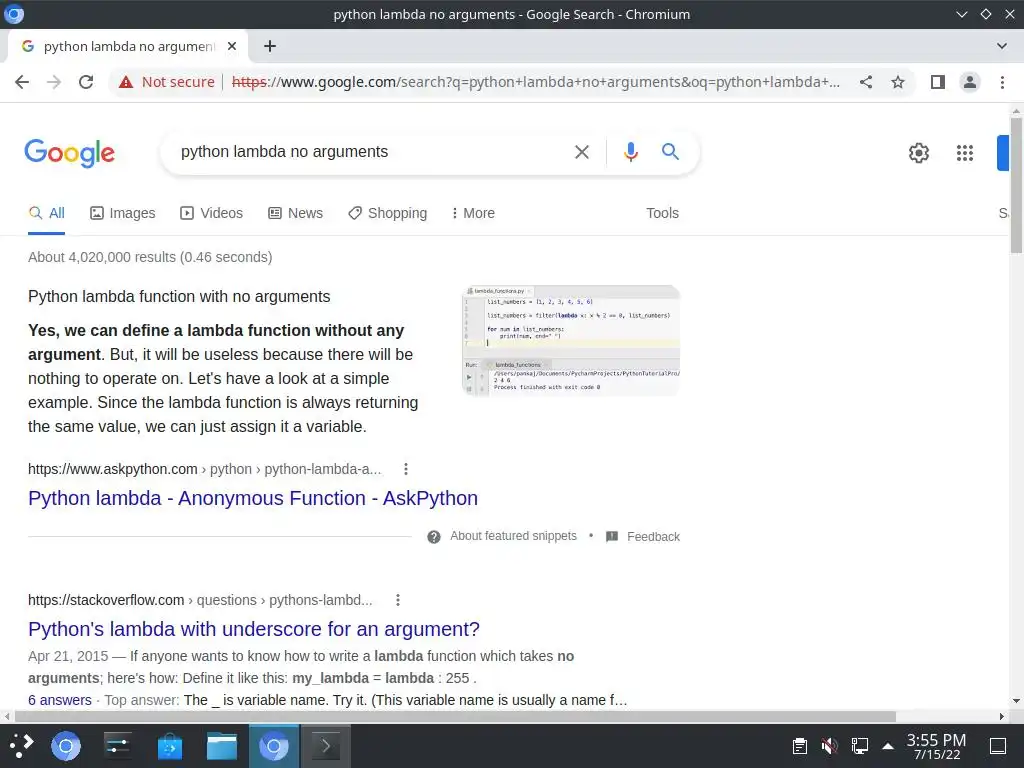Reload the current page
The width and height of the screenshot is (1024, 768).
tap(86, 82)
